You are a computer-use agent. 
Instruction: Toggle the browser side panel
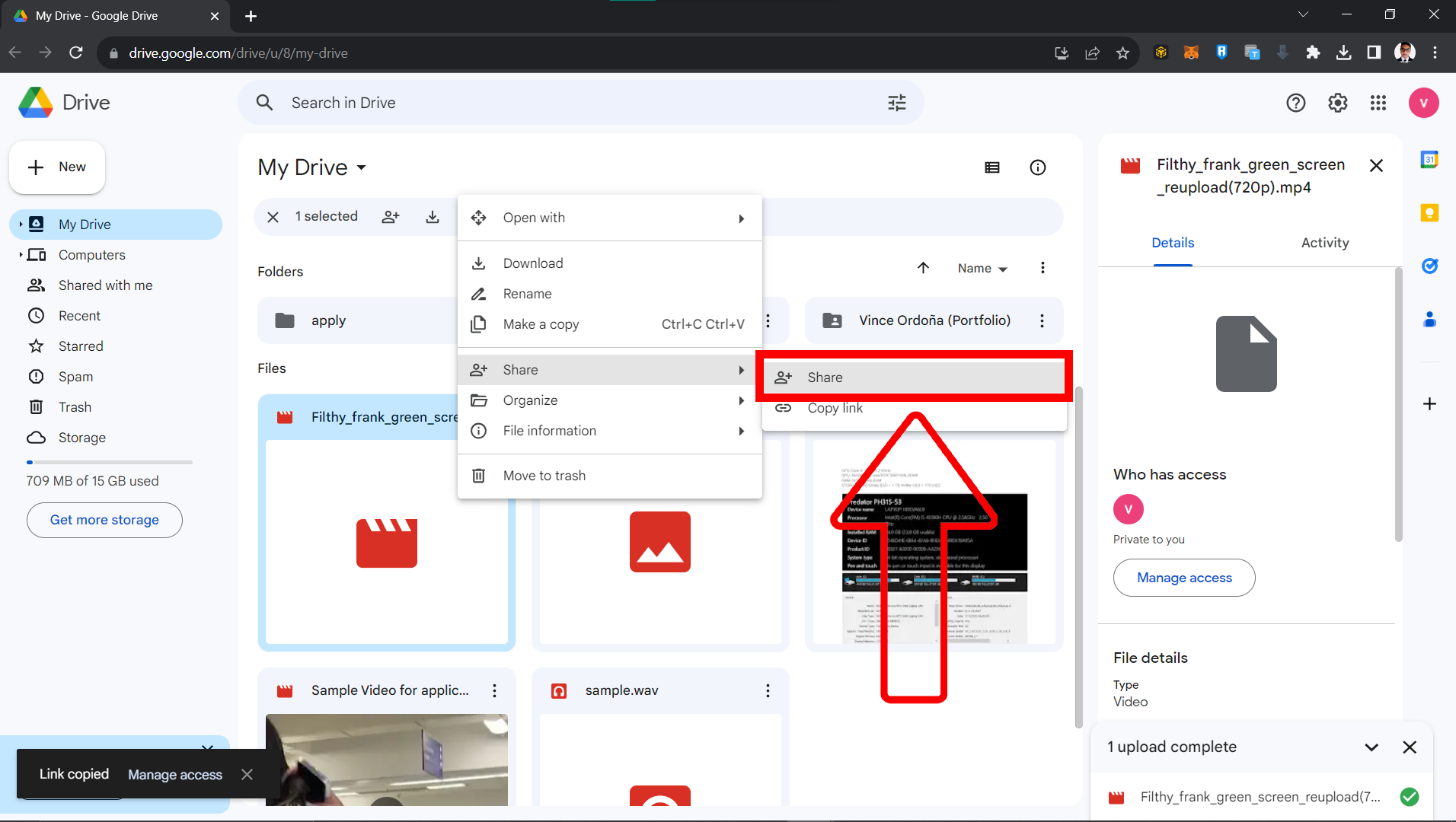(x=1373, y=53)
